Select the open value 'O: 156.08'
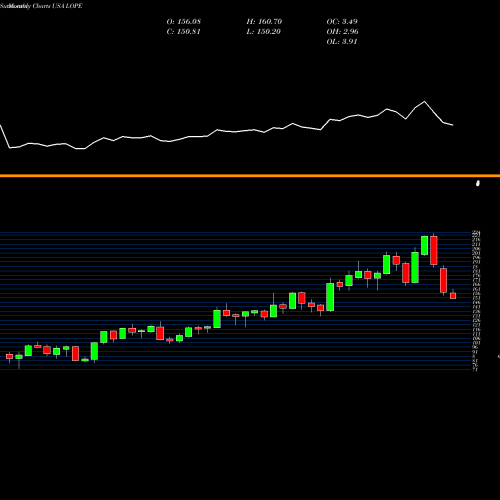Viewport: 500px width, 500px height. click(184, 22)
